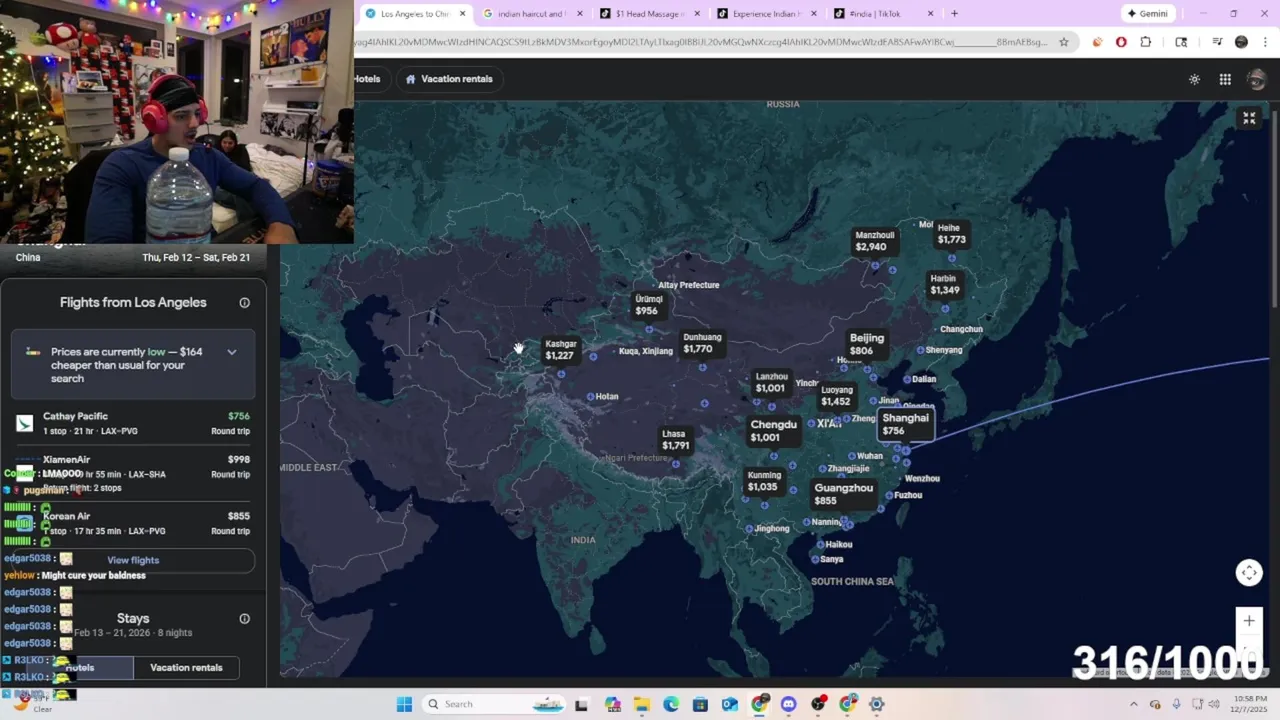
Task: Open Windows Start menu
Action: click(404, 704)
